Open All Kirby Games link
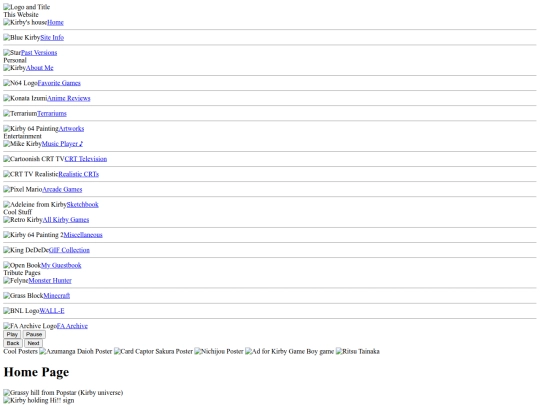The height and width of the screenshot is (405, 540). 66,219
